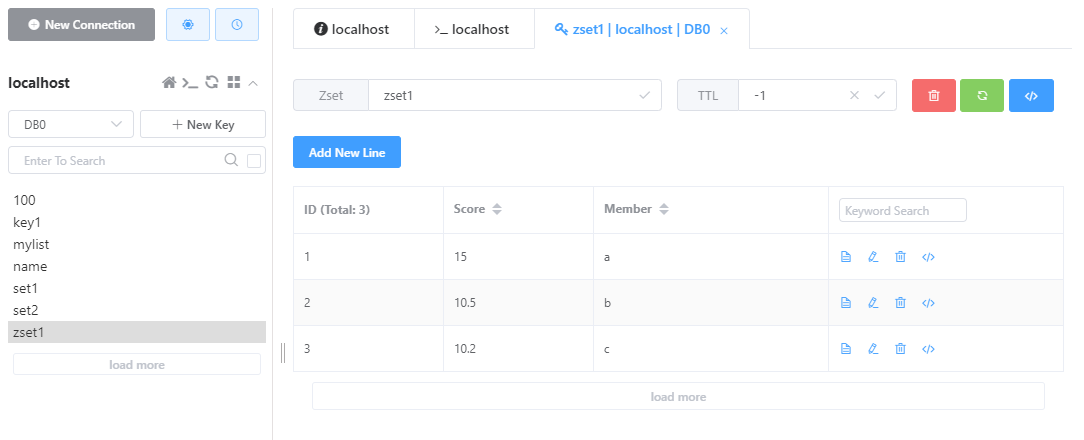Click the Add New Line button
Viewport: 1084px width, 440px height.
coord(347,152)
